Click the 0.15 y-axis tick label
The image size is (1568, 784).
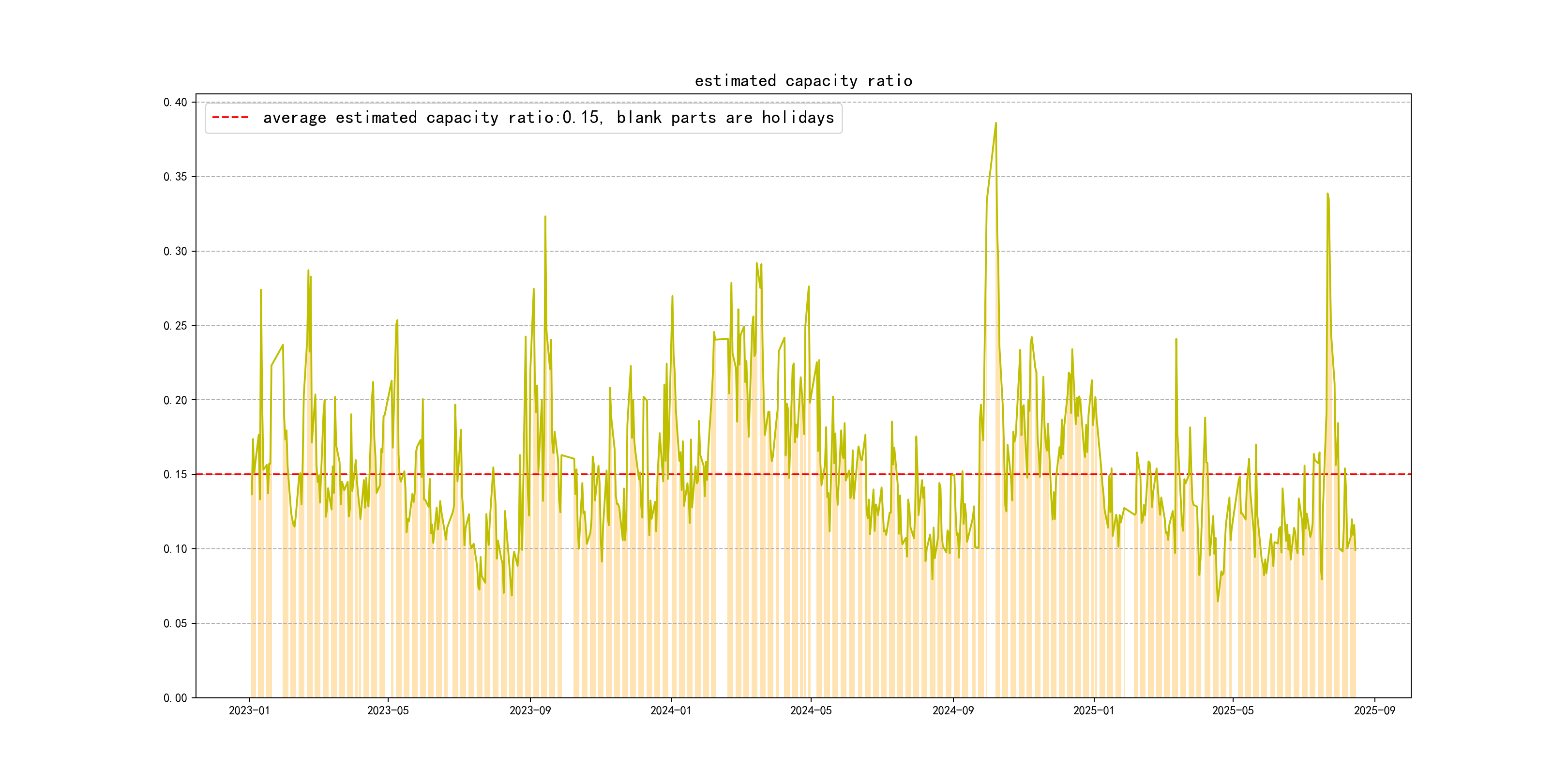tap(175, 475)
